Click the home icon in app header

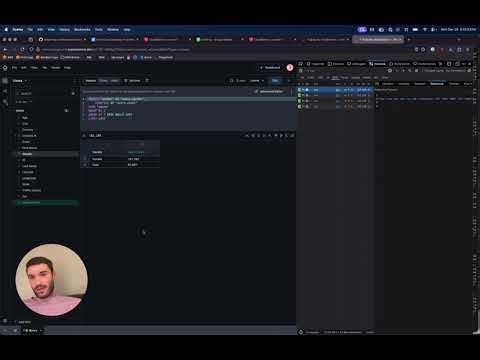coord(5,68)
